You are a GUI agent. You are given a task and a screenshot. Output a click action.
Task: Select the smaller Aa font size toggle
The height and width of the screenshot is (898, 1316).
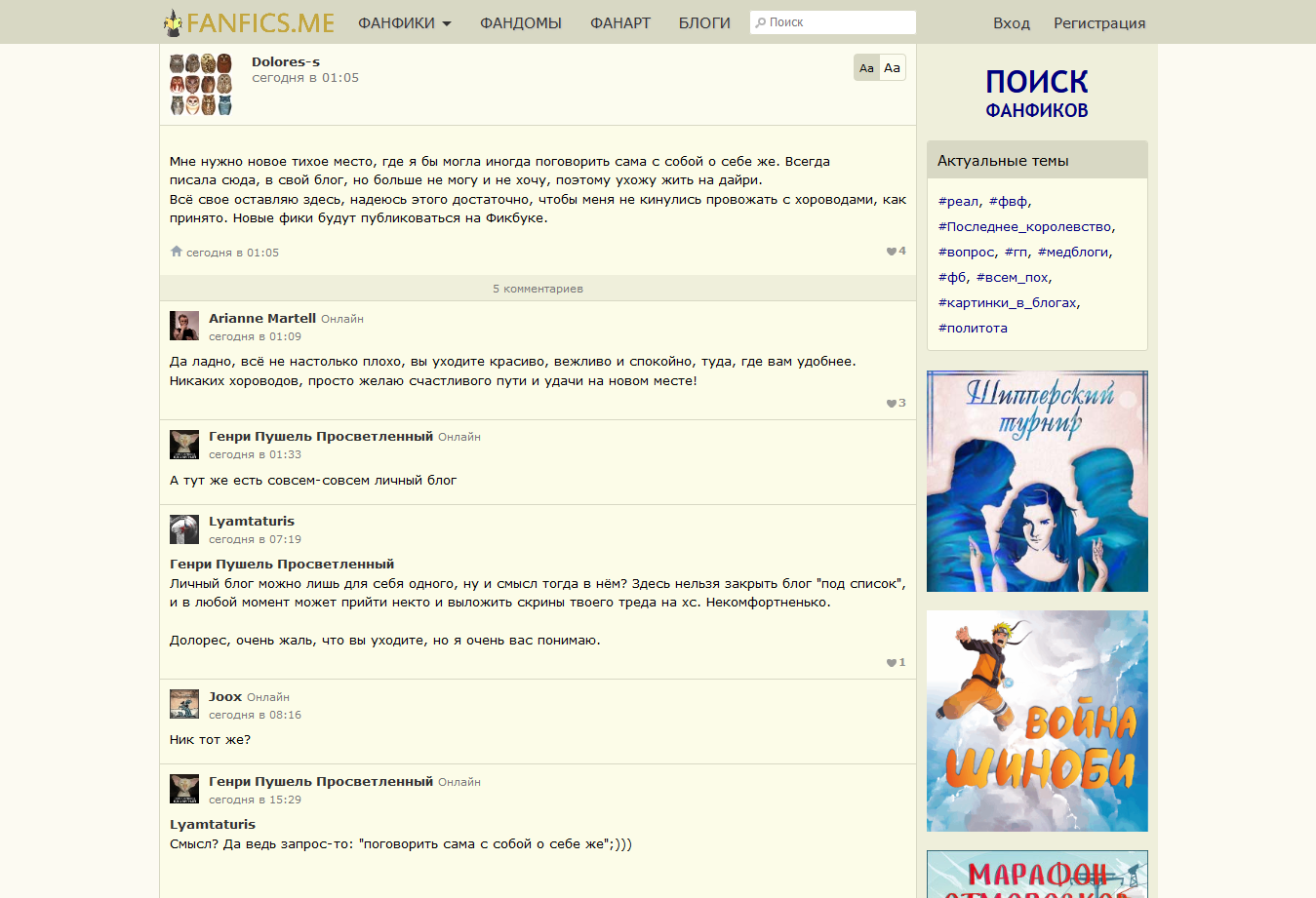(x=866, y=67)
